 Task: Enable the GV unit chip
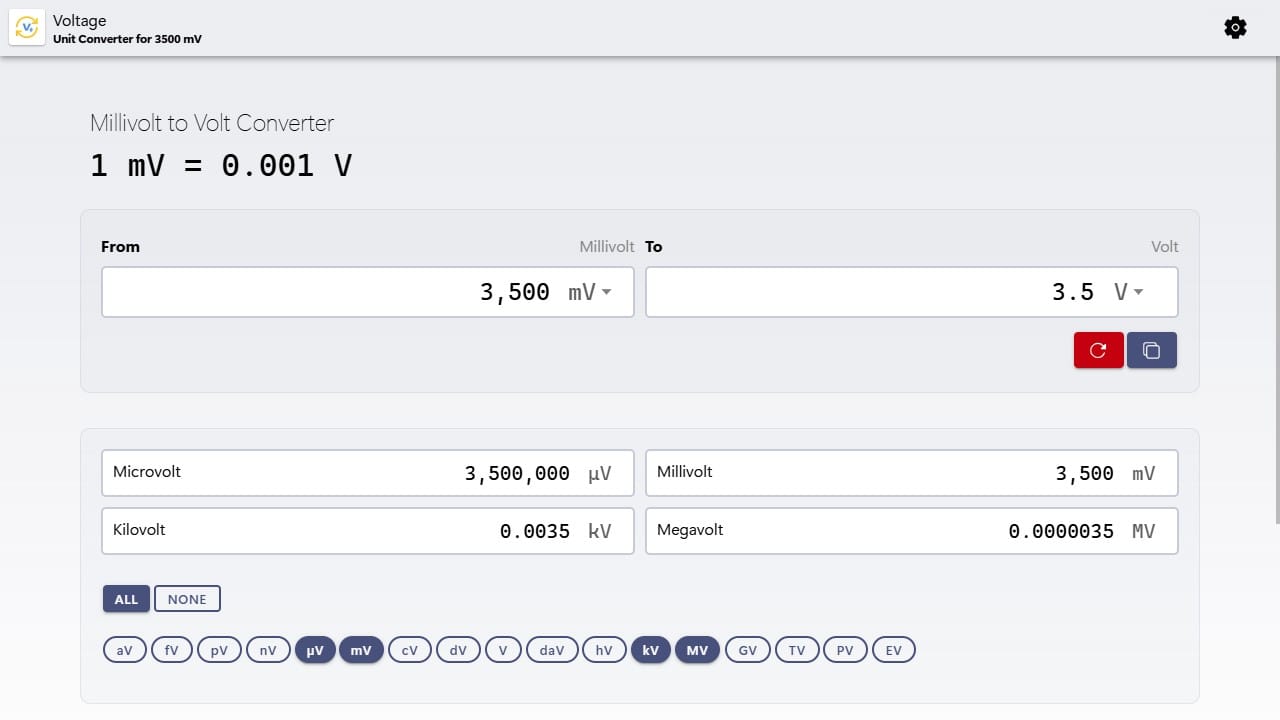click(747, 649)
